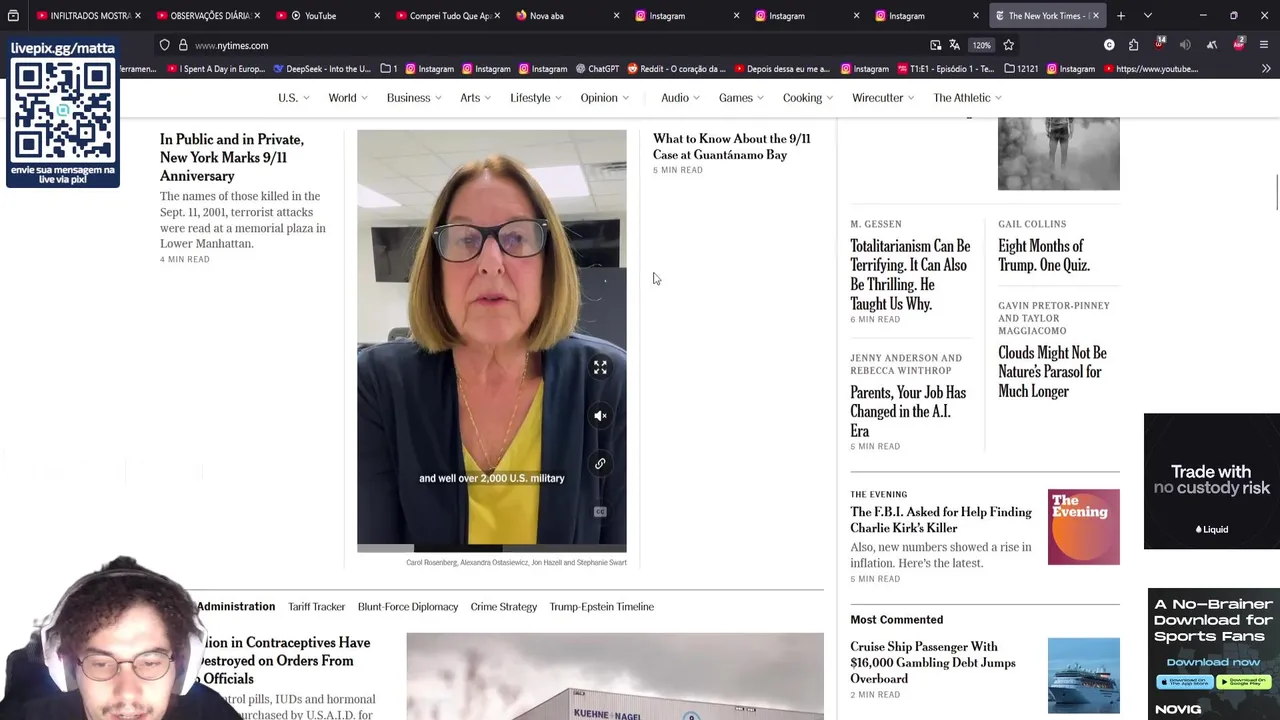Image resolution: width=1280 pixels, height=720 pixels.
Task: List all tabs using the tab bar chevron
Action: 1147,16
